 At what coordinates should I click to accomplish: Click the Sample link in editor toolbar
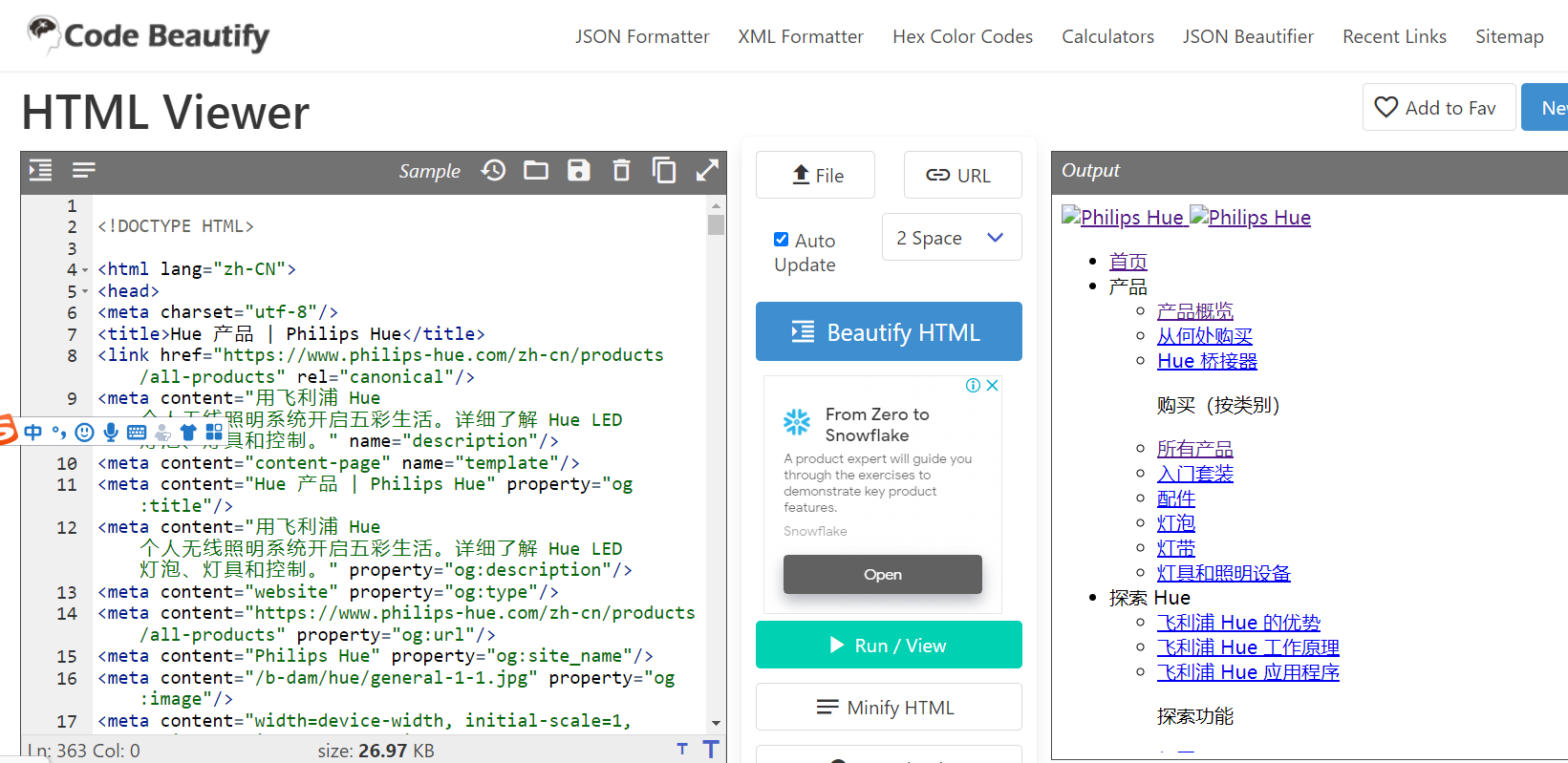tap(429, 171)
